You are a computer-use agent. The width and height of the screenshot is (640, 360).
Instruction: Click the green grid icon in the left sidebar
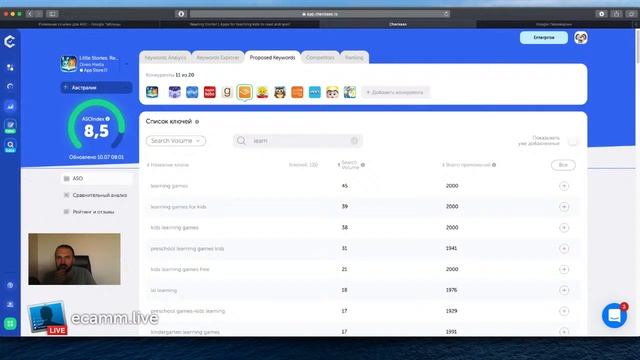click(10, 324)
